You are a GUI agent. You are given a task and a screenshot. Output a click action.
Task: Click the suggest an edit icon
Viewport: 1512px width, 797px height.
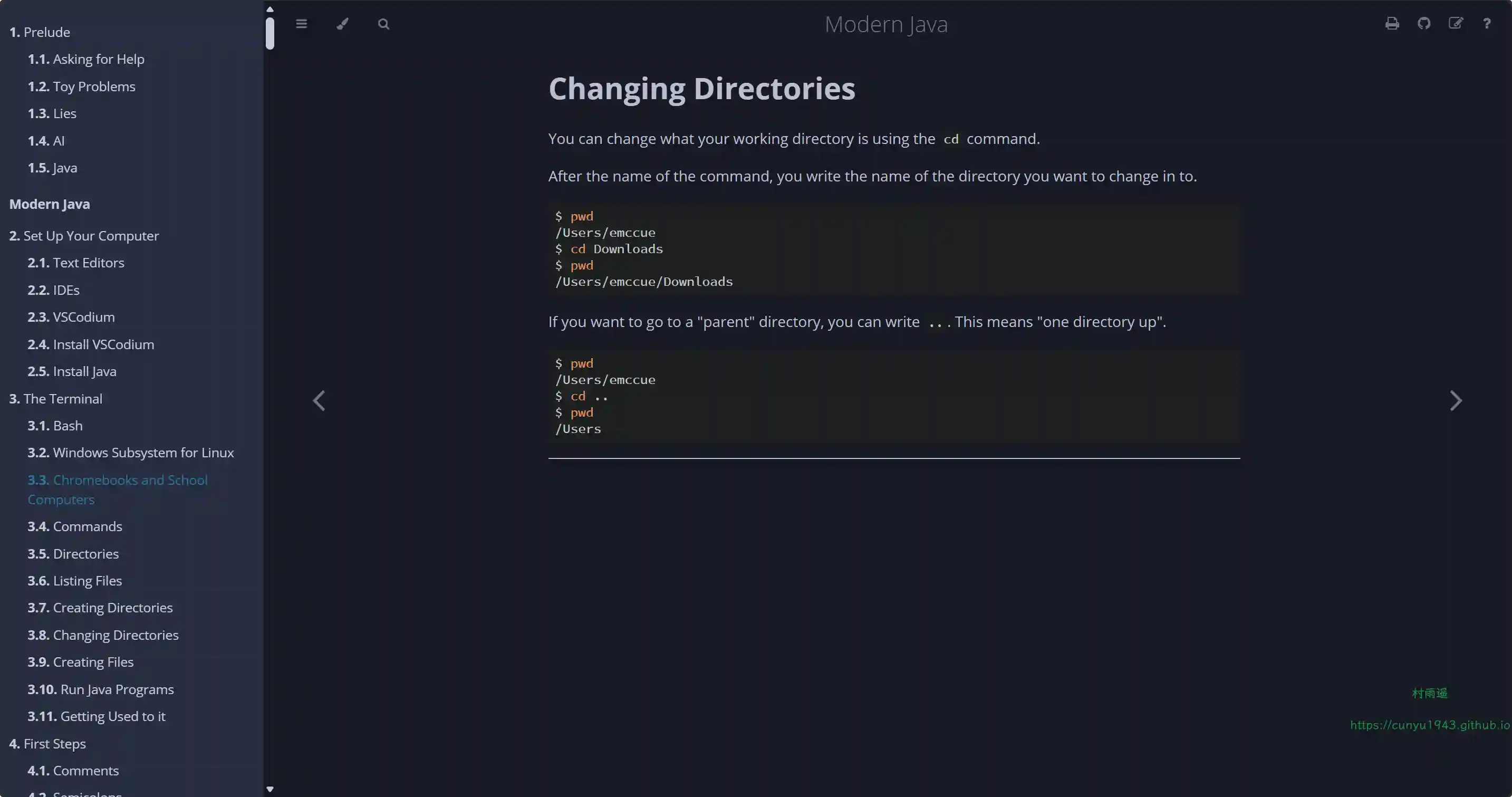tap(1456, 24)
